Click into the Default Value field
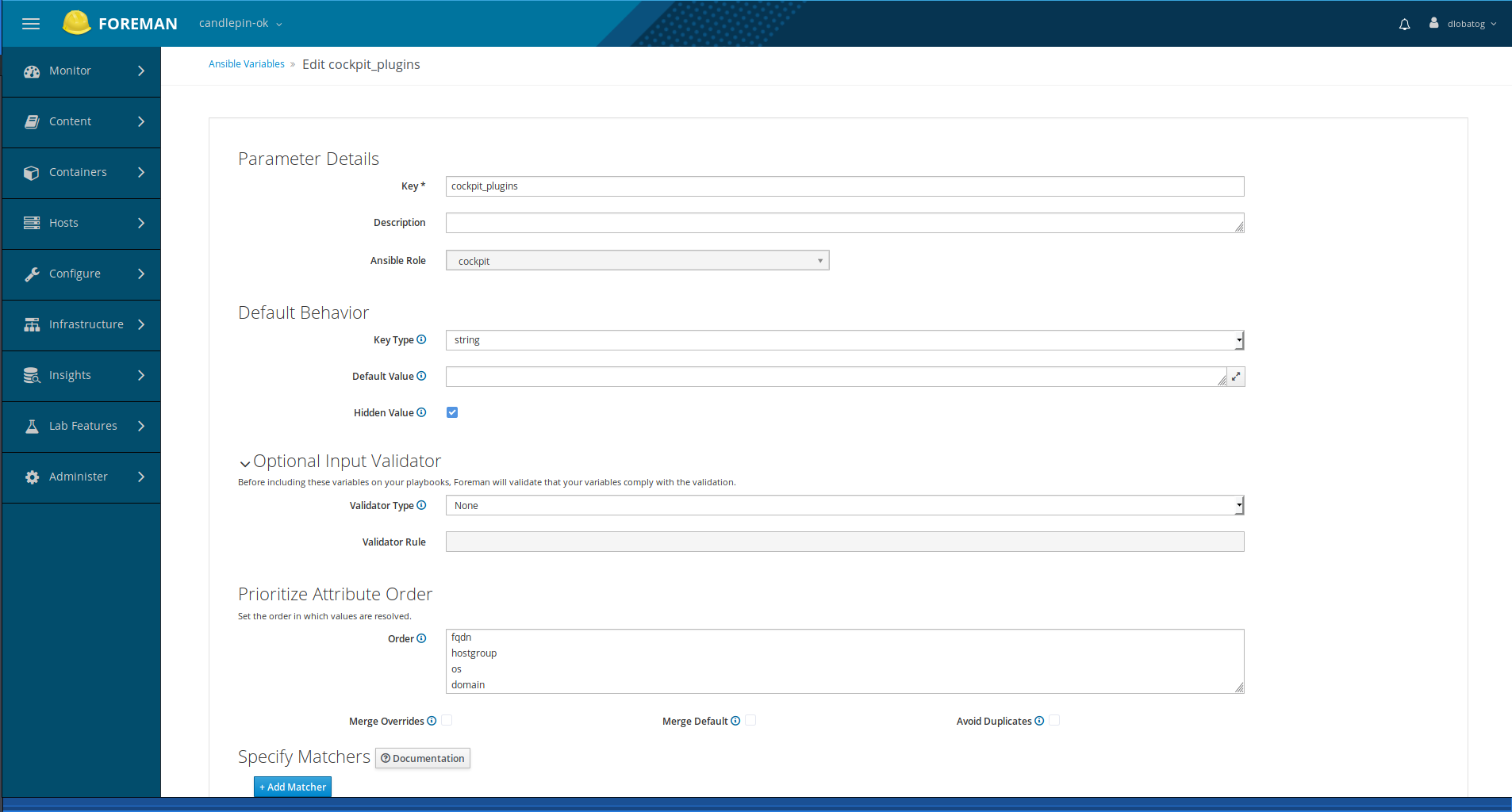Viewport: 1512px width, 812px height. pos(836,377)
